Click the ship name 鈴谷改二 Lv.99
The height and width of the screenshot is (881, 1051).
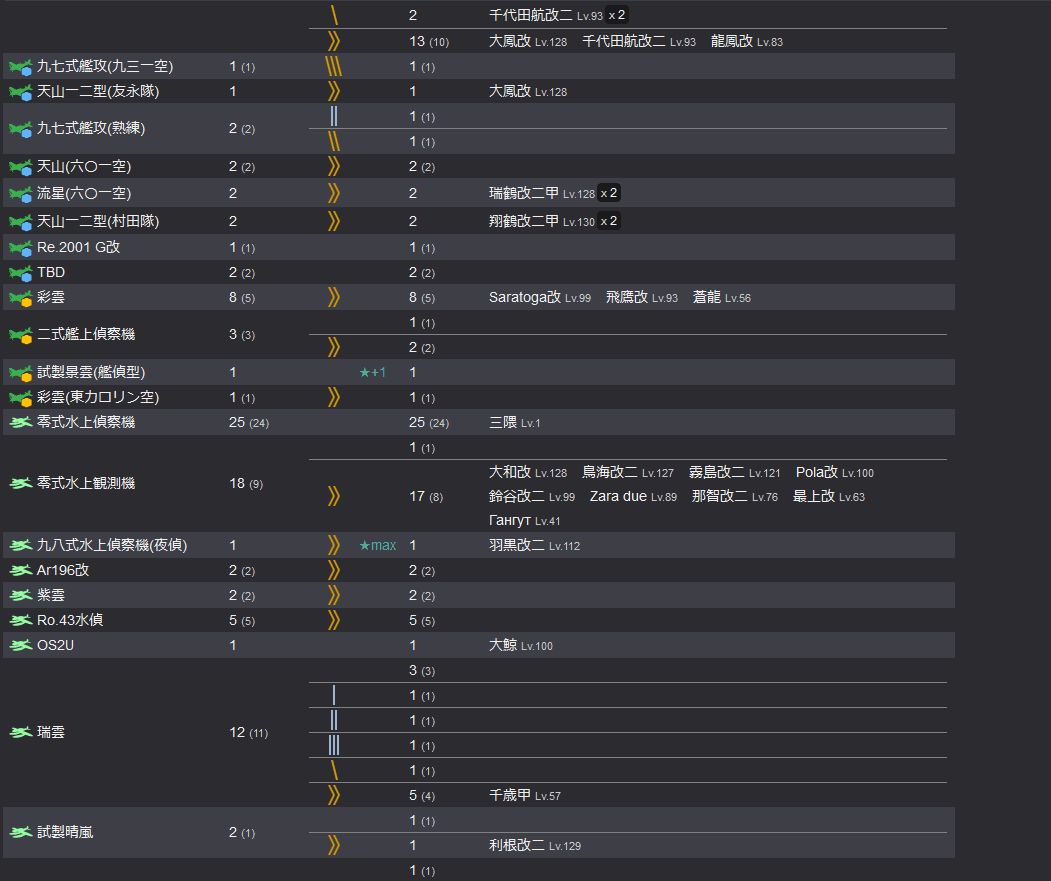tap(532, 497)
